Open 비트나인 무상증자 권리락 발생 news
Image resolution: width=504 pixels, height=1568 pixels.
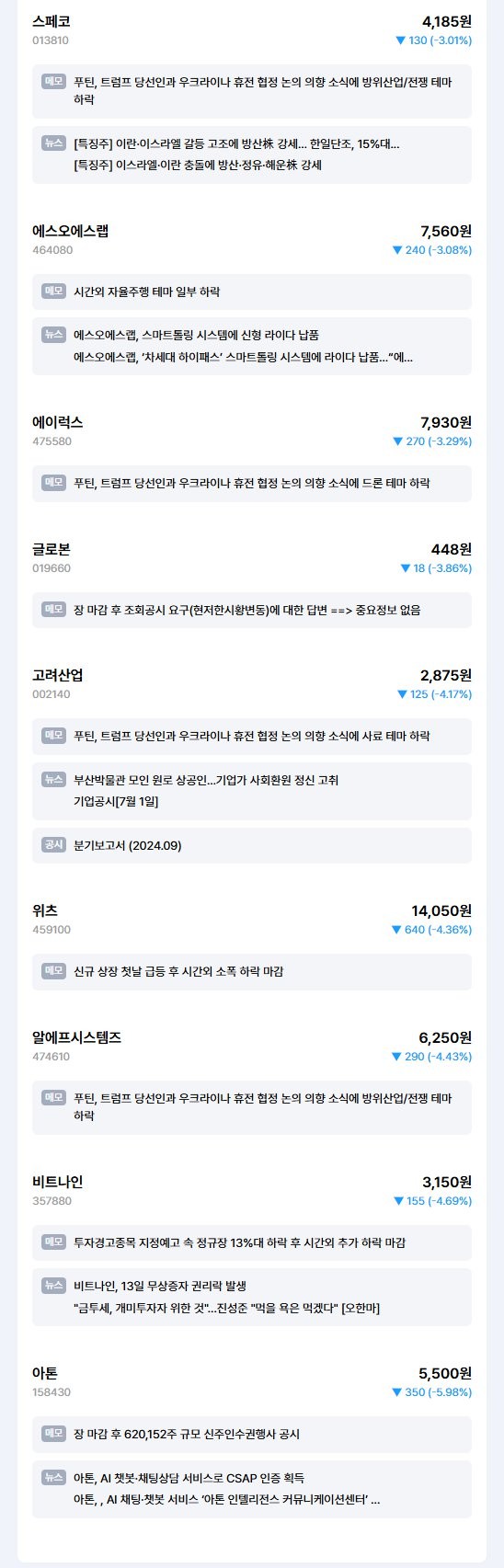pyautogui.click(x=159, y=1287)
